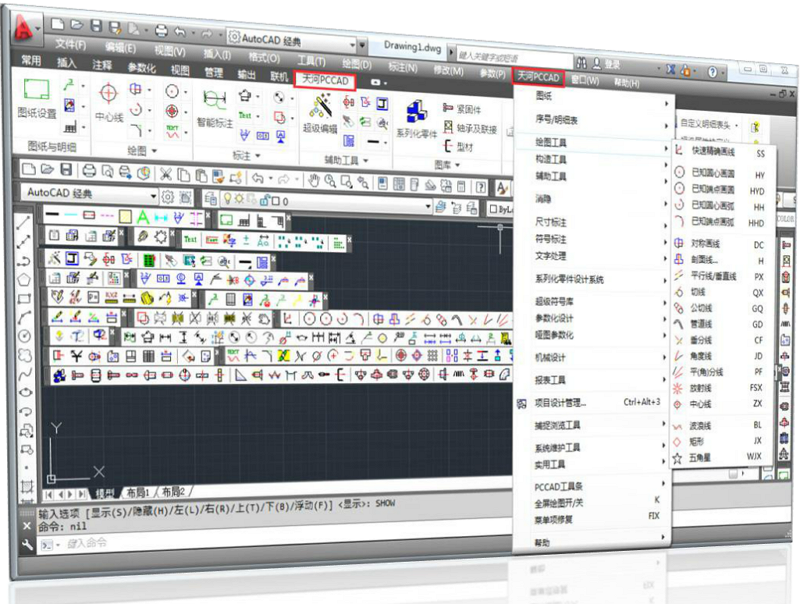Click 轴承及联接 button in 图库 panel
800x604 pixels.
(469, 128)
